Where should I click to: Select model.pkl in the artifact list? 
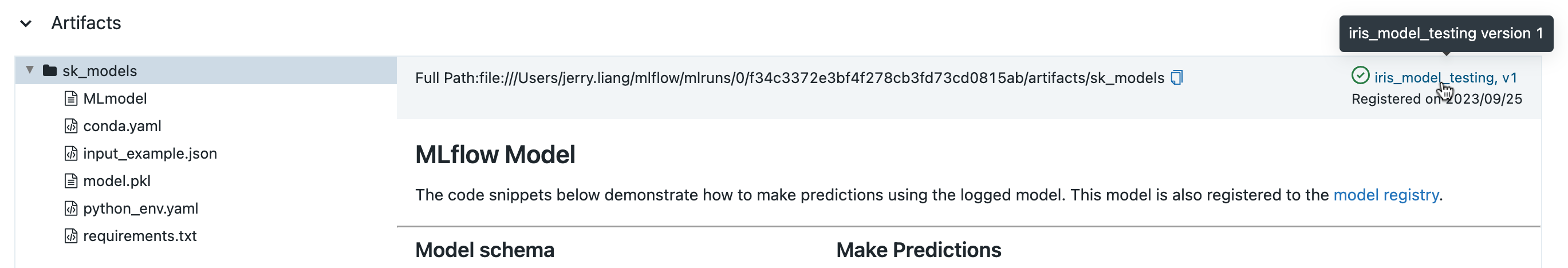tap(117, 181)
